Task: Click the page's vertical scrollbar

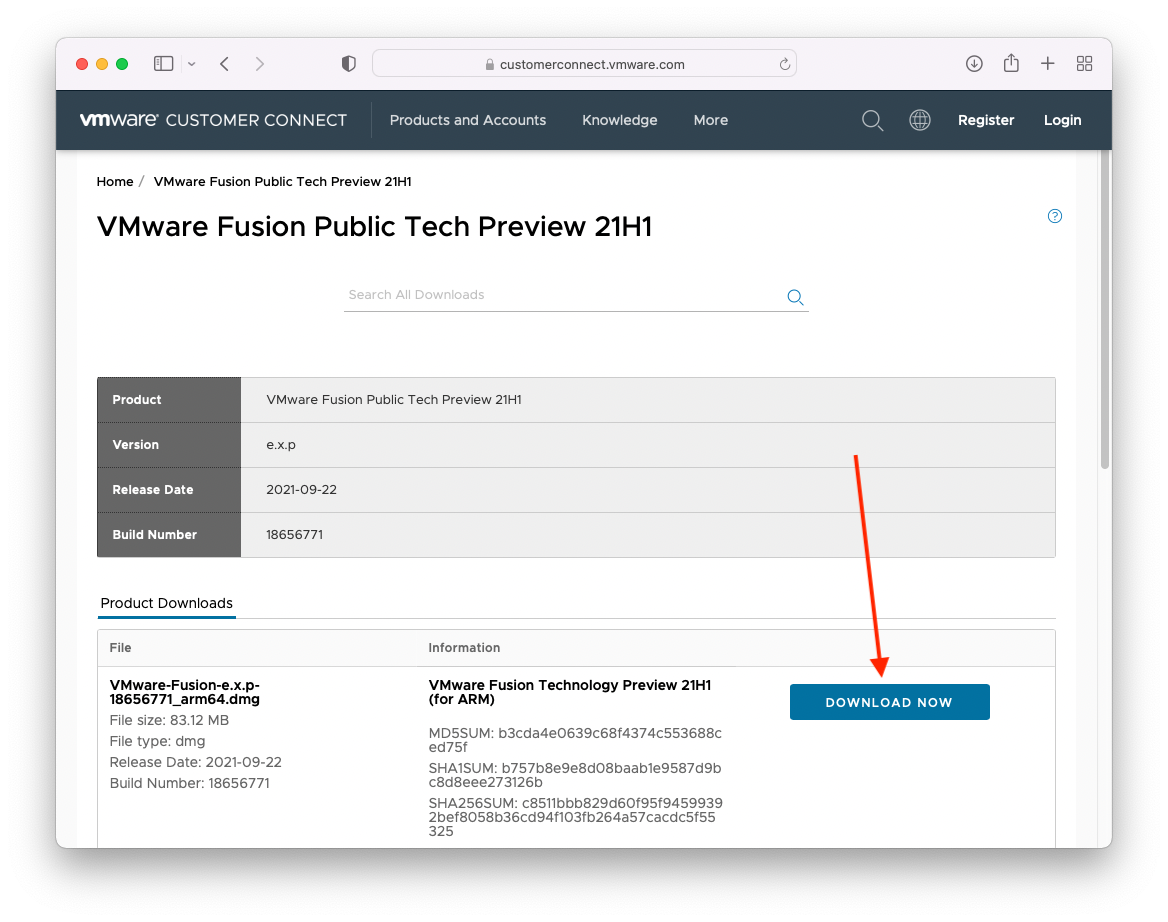Action: pos(1104,310)
